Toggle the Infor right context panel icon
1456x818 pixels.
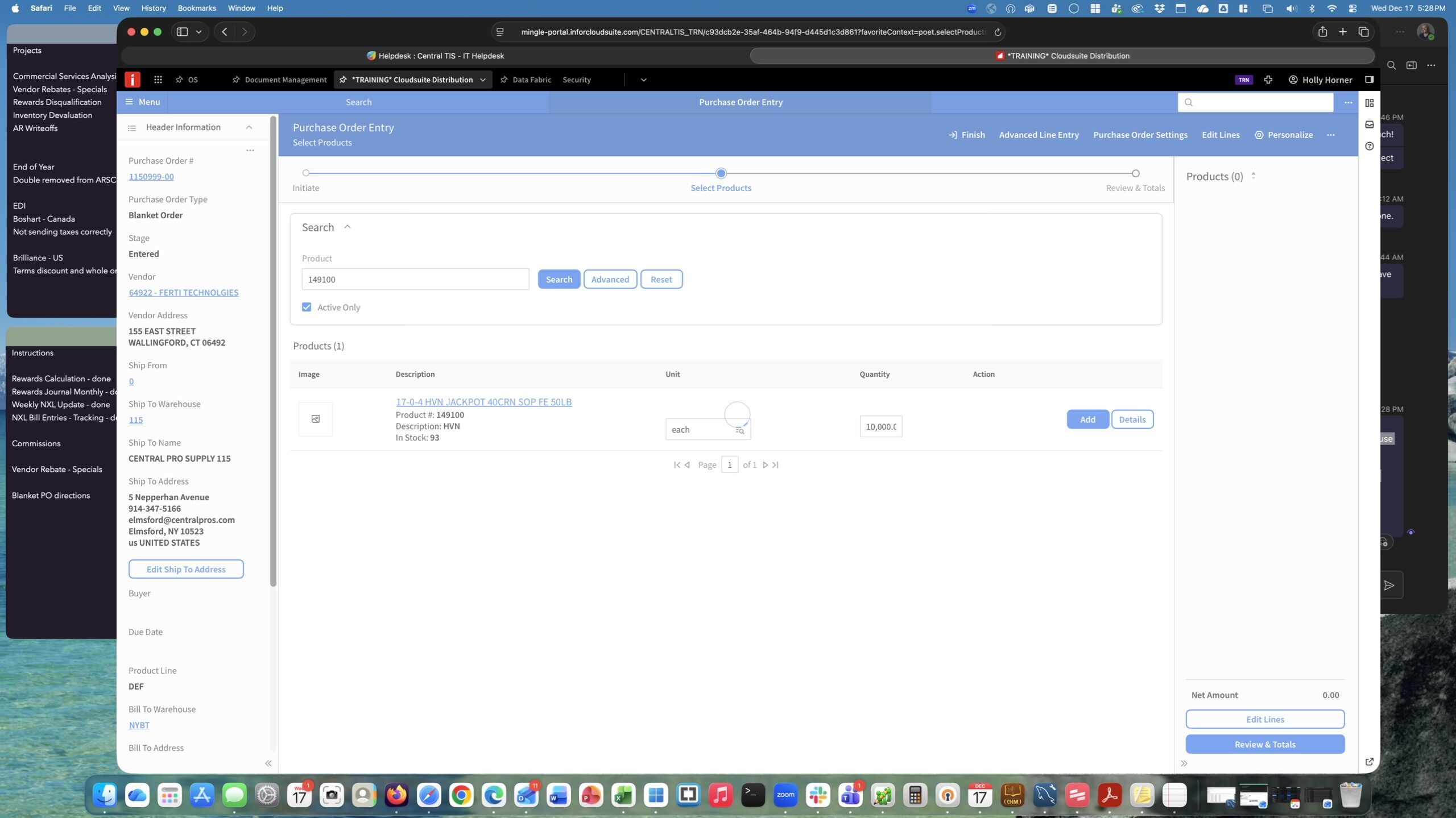tap(1370, 80)
